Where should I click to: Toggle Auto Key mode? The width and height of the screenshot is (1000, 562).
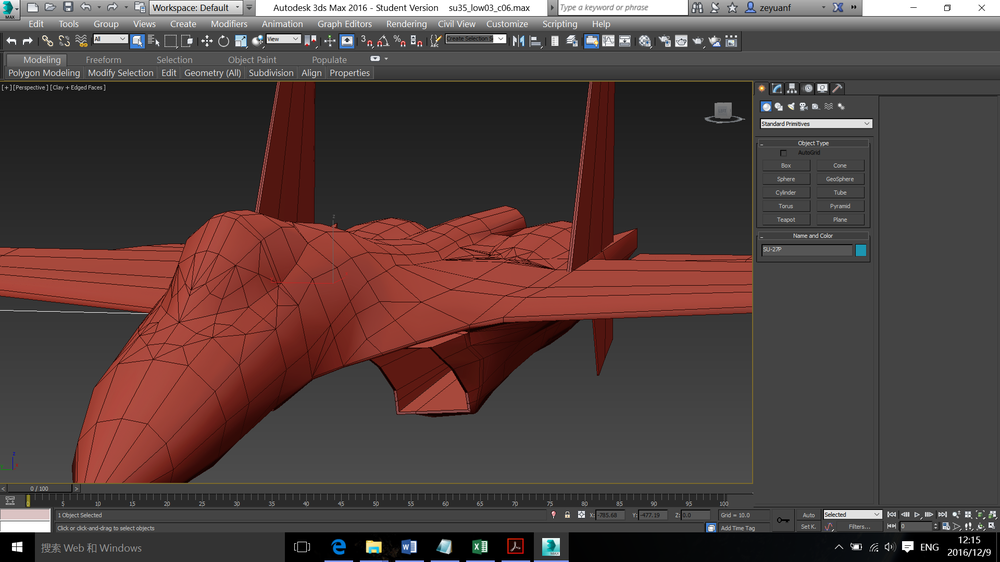809,515
